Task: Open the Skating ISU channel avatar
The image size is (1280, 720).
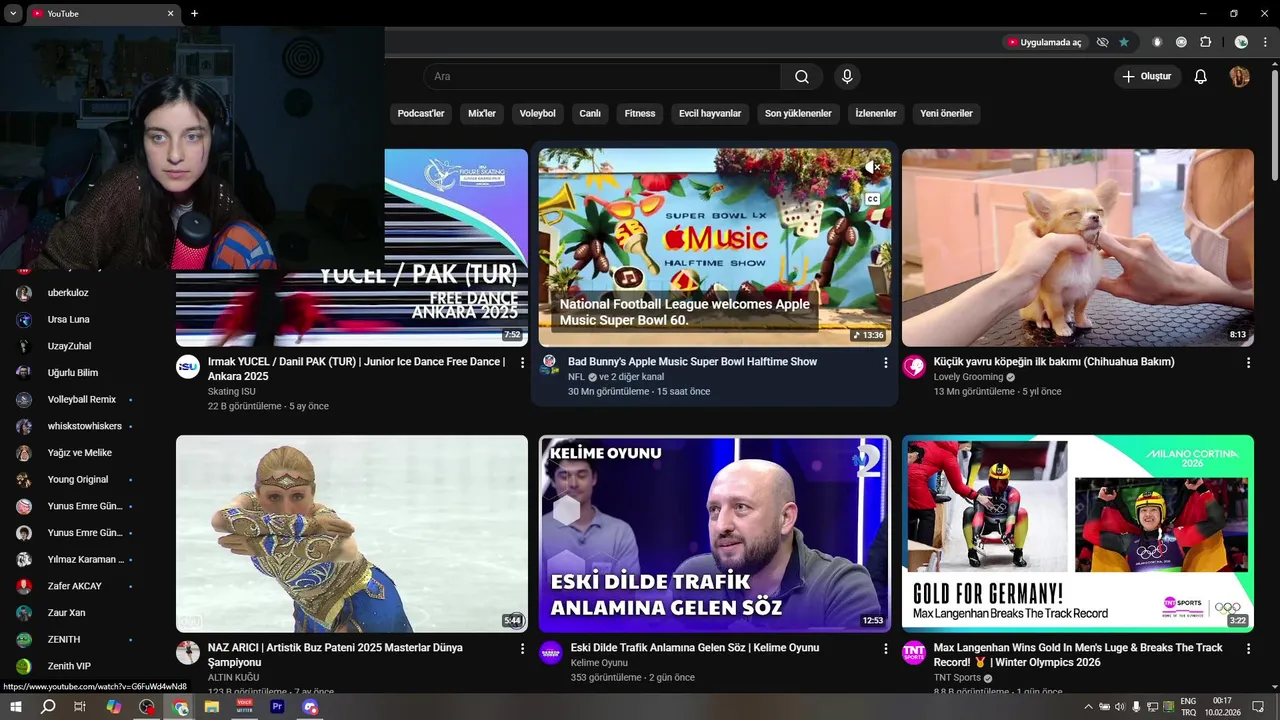Action: (x=188, y=366)
